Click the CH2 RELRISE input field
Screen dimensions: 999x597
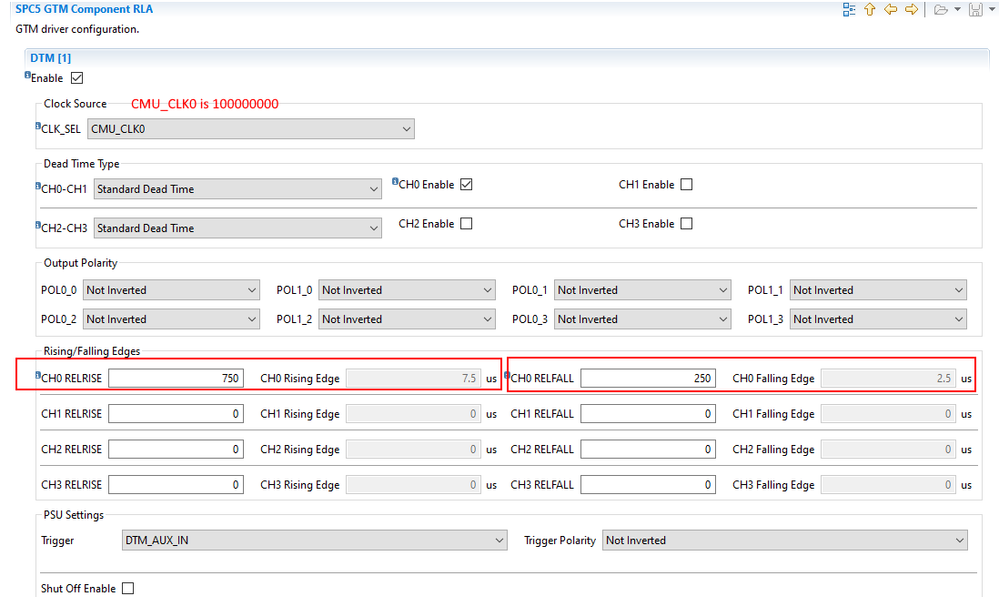click(x=176, y=449)
